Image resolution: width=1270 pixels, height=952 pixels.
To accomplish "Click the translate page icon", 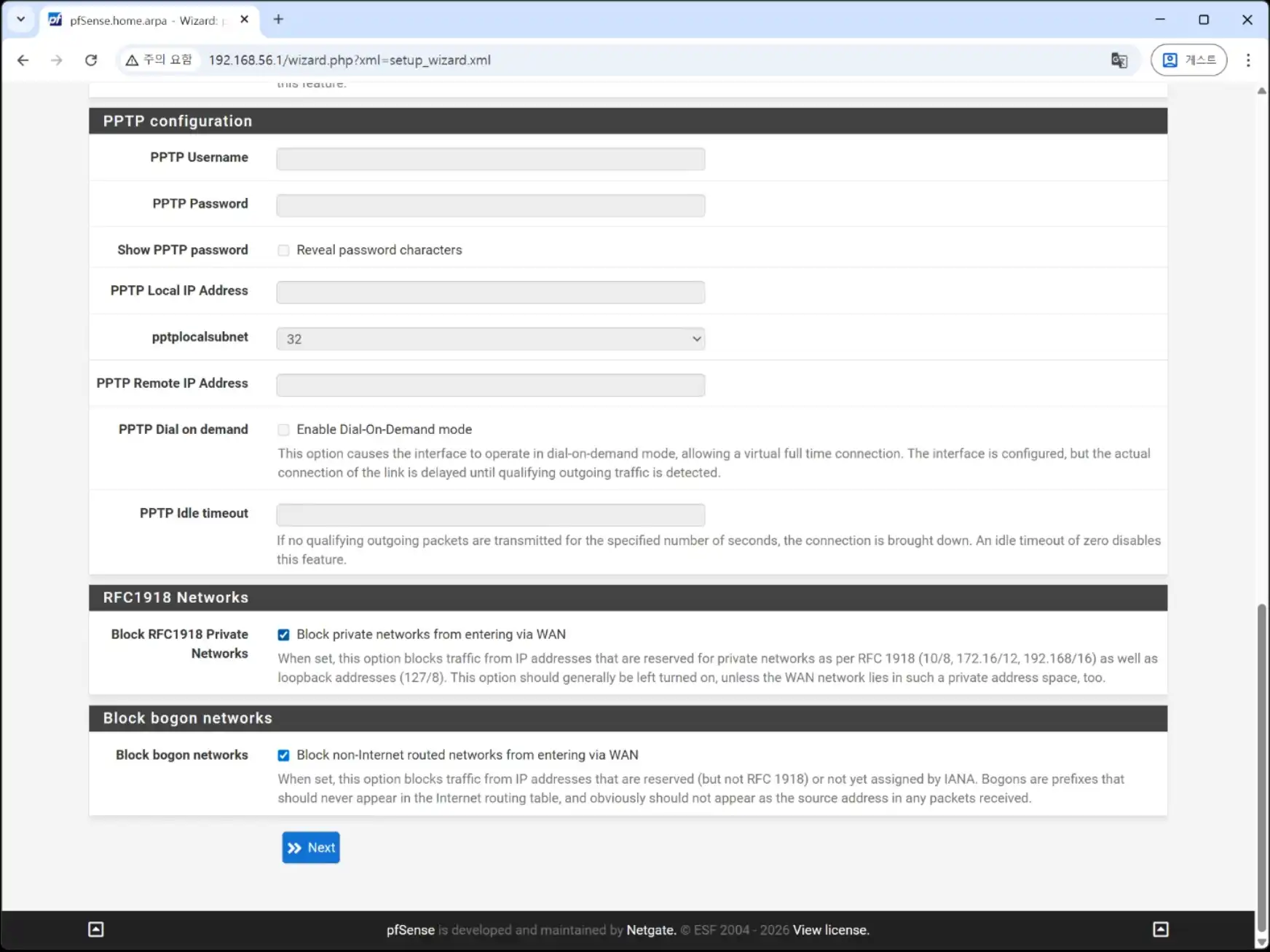I will pyautogui.click(x=1119, y=60).
